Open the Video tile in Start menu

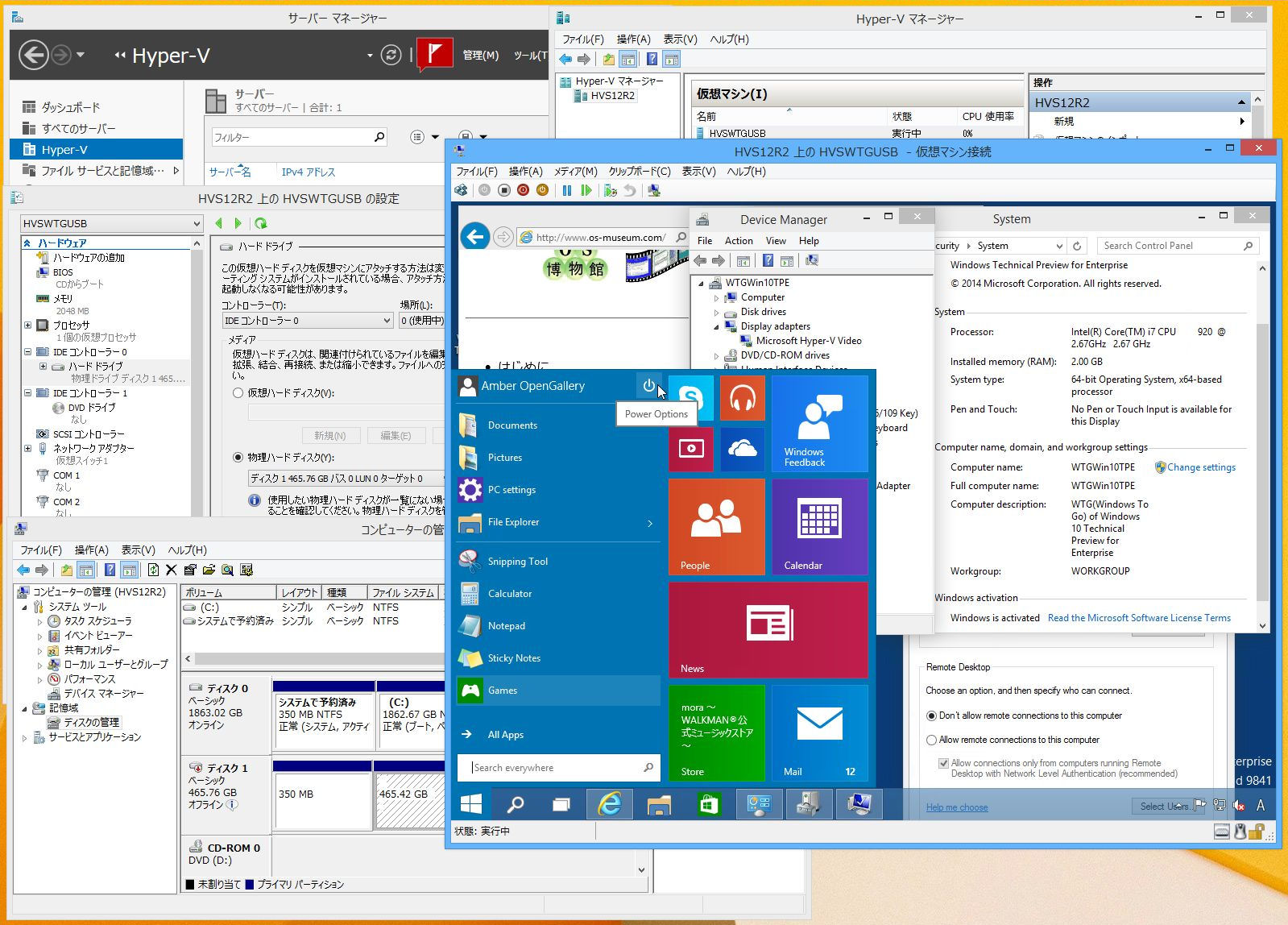click(690, 449)
